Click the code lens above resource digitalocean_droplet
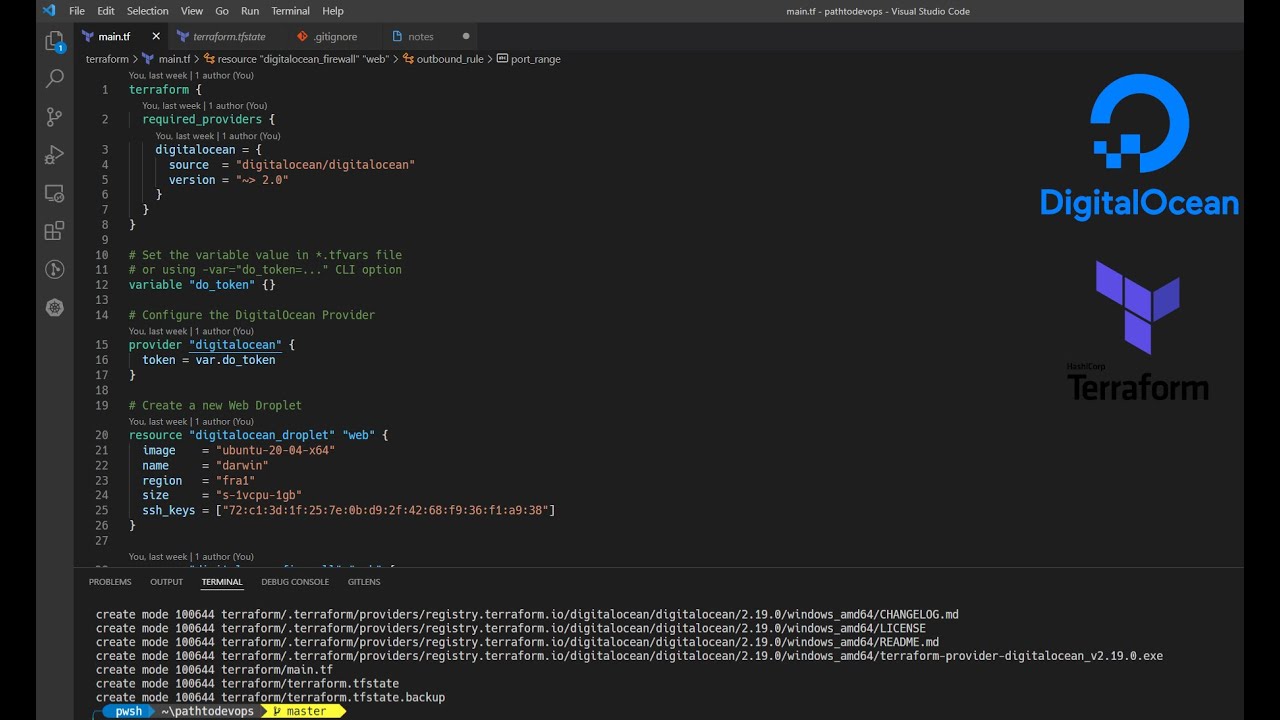Screen dimensions: 1280x720 click(191, 422)
